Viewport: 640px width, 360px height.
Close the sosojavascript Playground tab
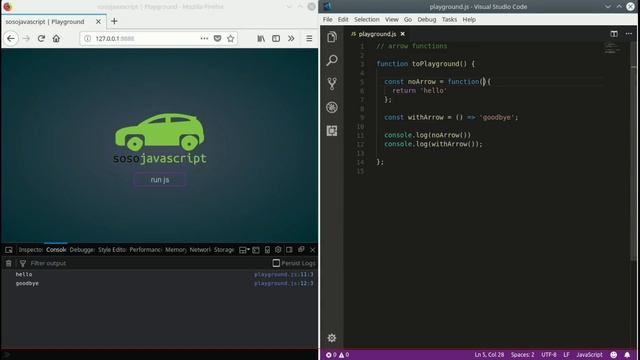click(98, 22)
